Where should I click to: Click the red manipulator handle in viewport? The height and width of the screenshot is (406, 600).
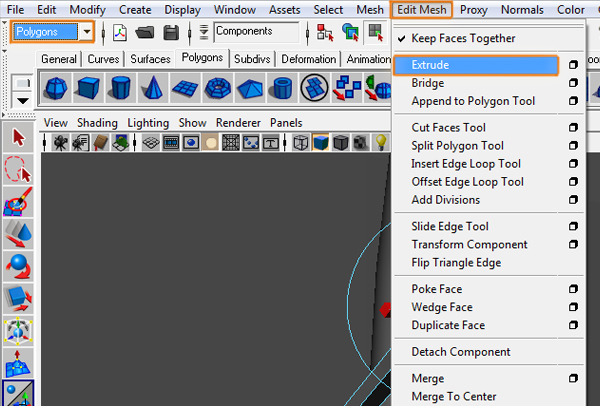(385, 310)
